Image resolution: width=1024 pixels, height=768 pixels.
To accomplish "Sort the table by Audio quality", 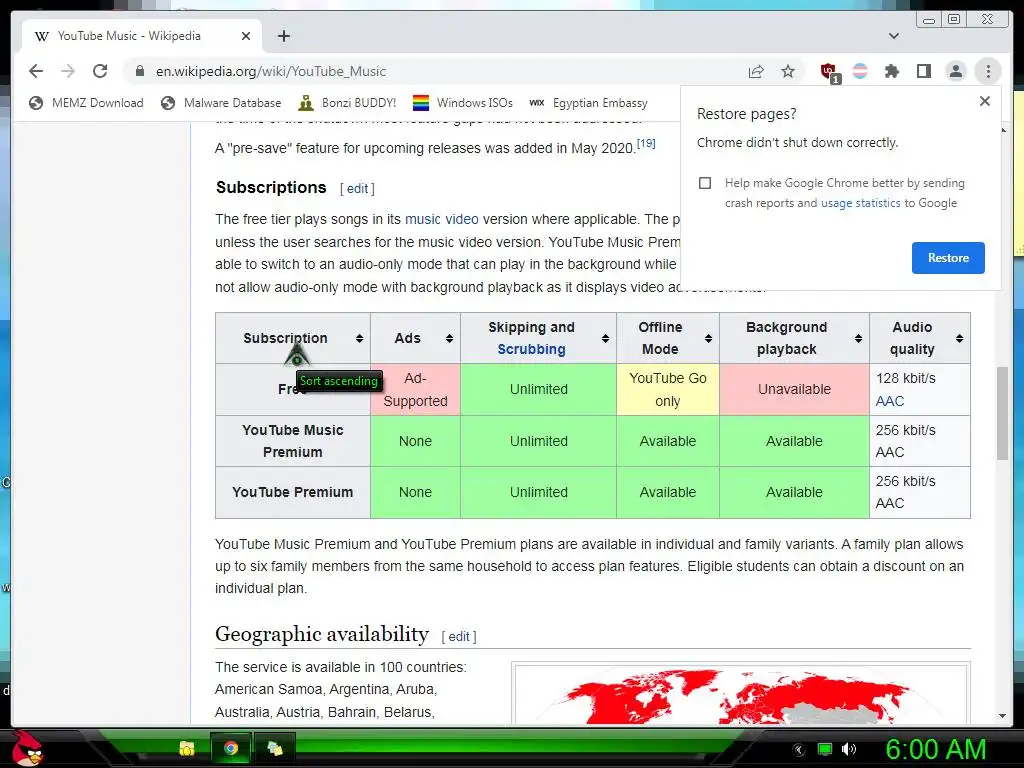I will 920,338.
